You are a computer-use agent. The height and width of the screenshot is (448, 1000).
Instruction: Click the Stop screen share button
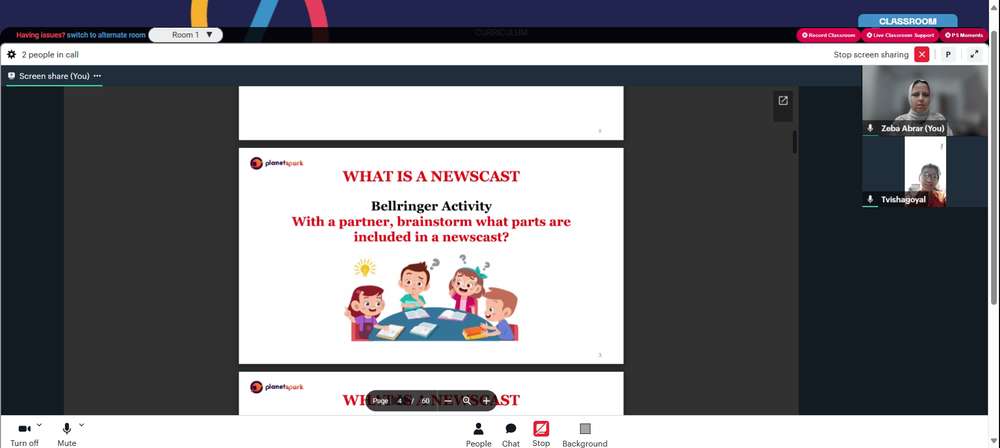pyautogui.click(x=541, y=435)
